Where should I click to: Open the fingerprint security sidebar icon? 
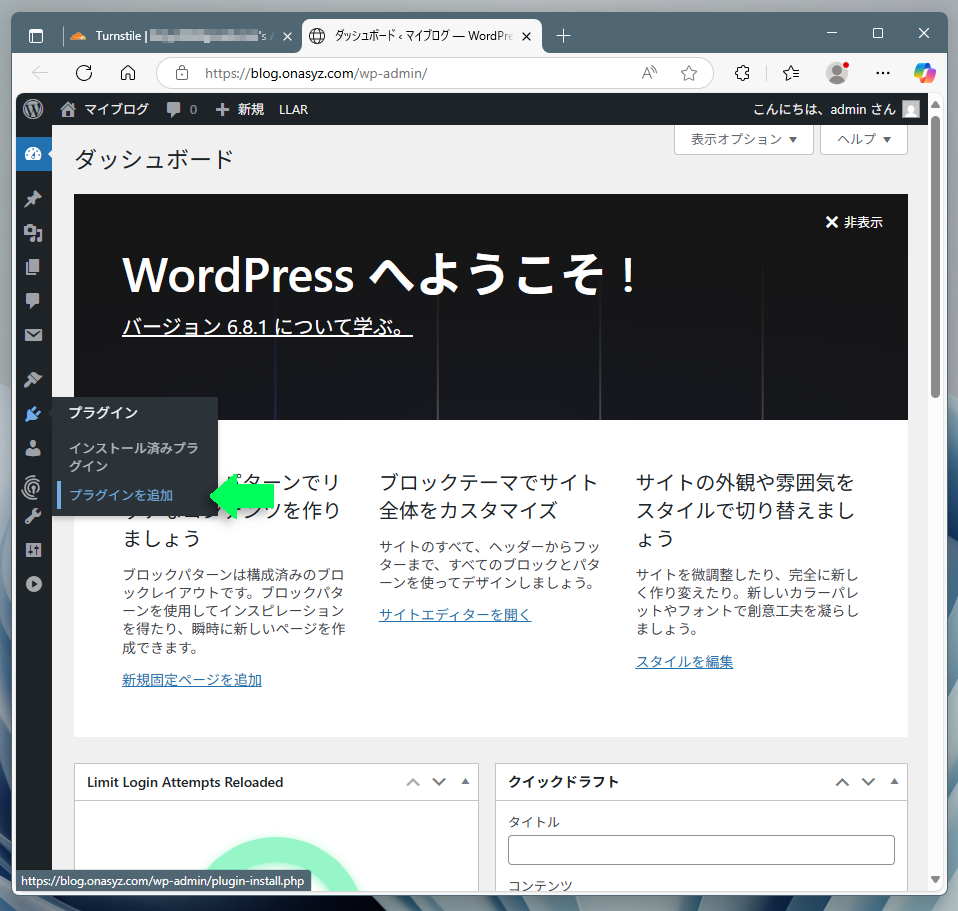coord(32,487)
